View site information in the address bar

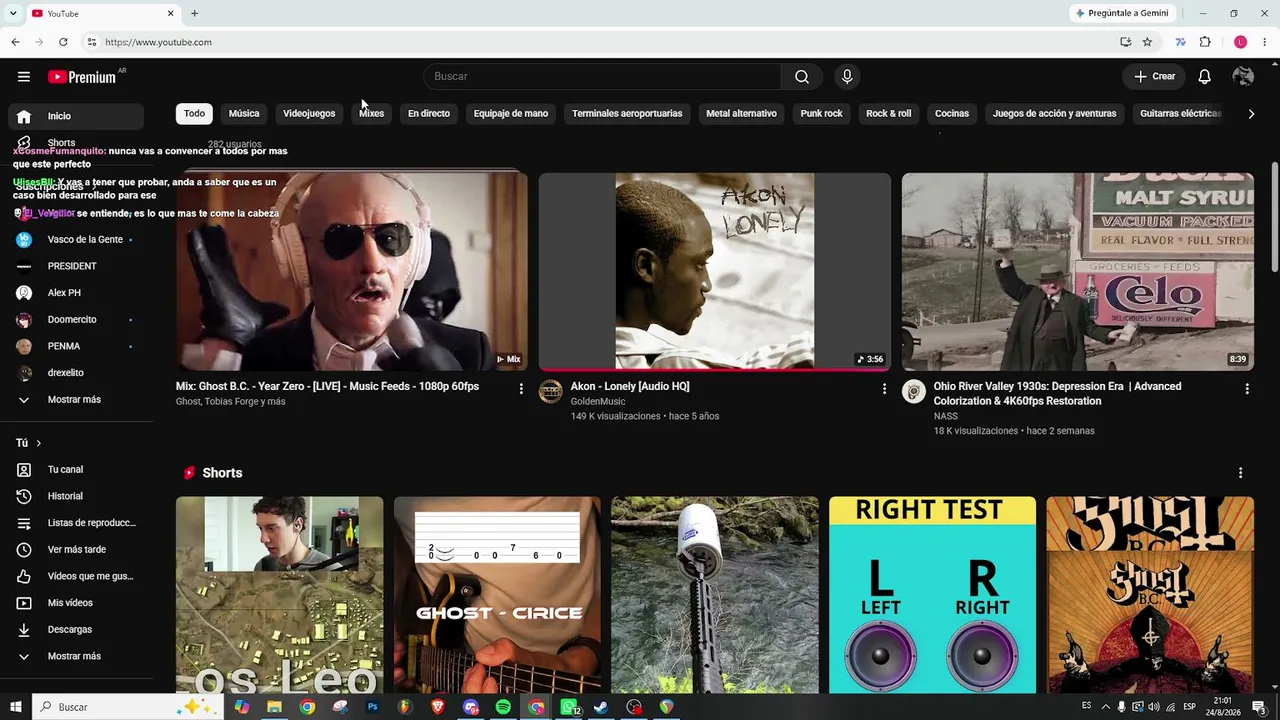[91, 42]
